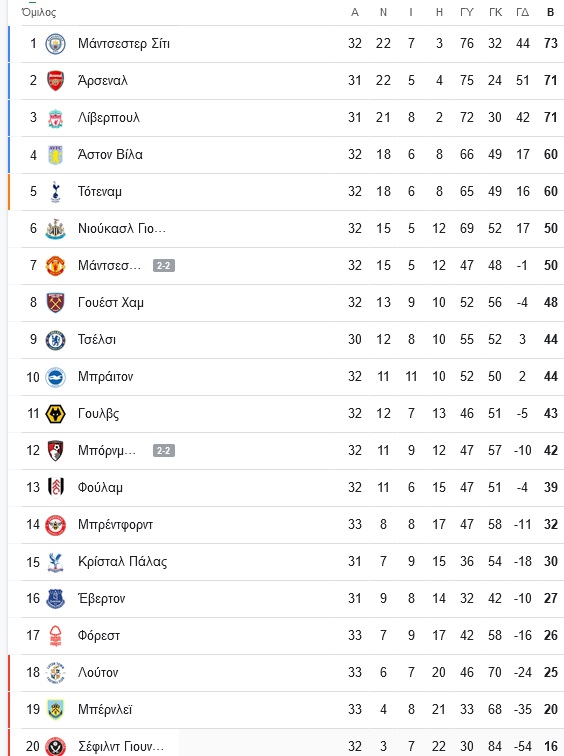Click the West Ham crest

tap(55, 303)
